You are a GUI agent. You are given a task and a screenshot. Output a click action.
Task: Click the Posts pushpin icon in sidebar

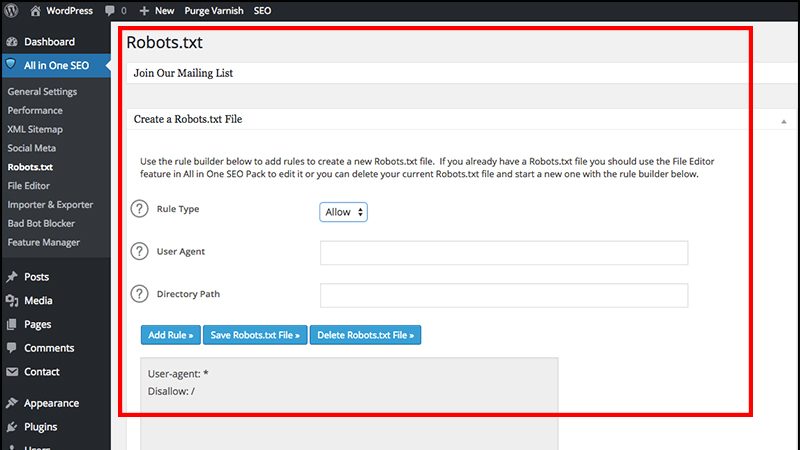11,277
